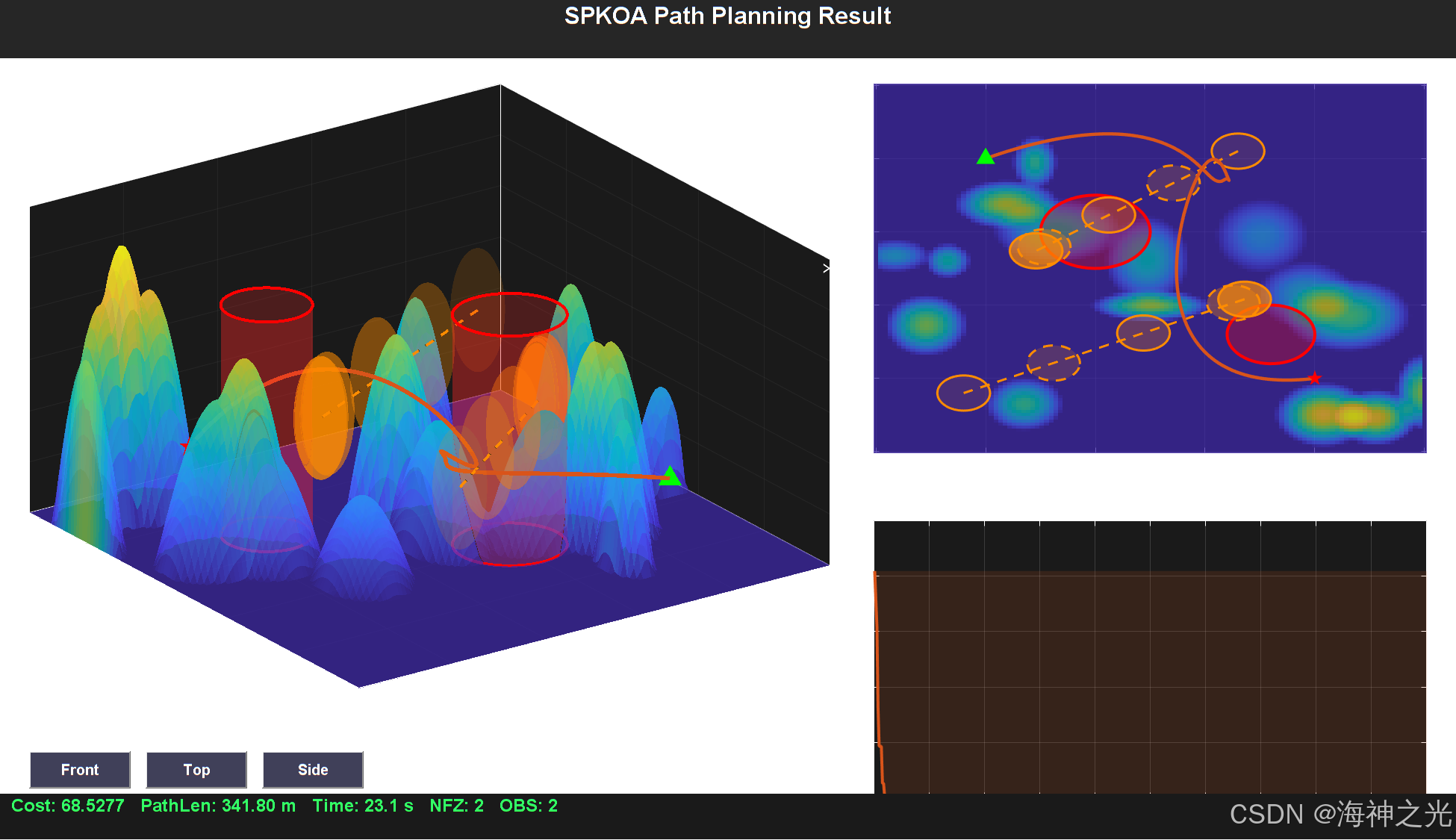Switch to the Top view
Image resolution: width=1456 pixels, height=840 pixels.
tap(196, 770)
